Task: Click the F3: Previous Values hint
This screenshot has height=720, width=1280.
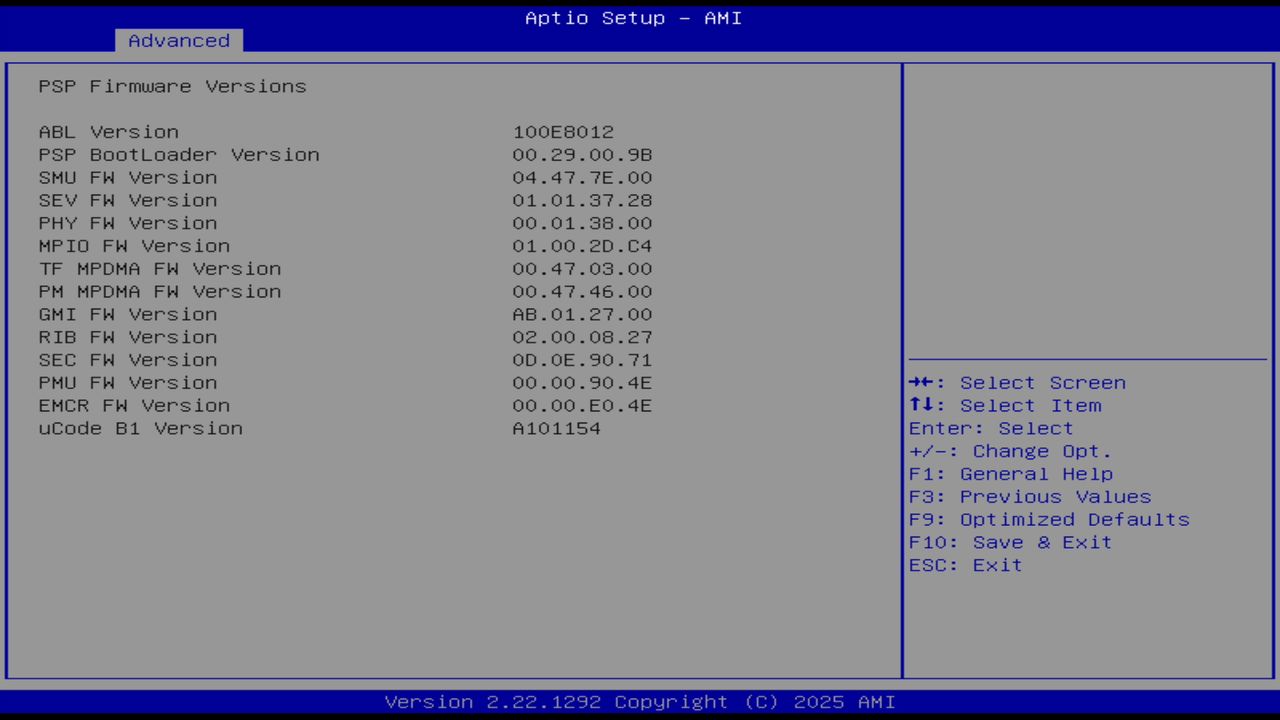Action: tap(1030, 497)
